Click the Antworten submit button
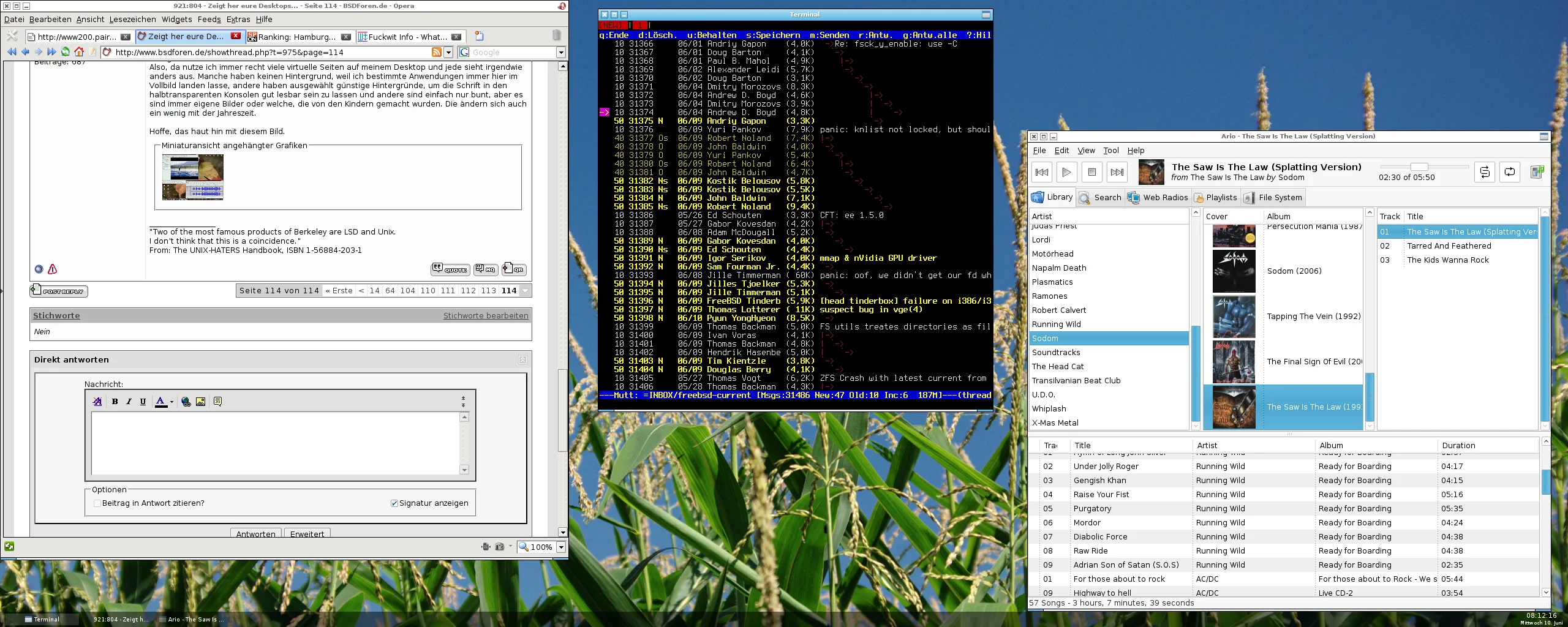1568x627 pixels. (x=255, y=533)
